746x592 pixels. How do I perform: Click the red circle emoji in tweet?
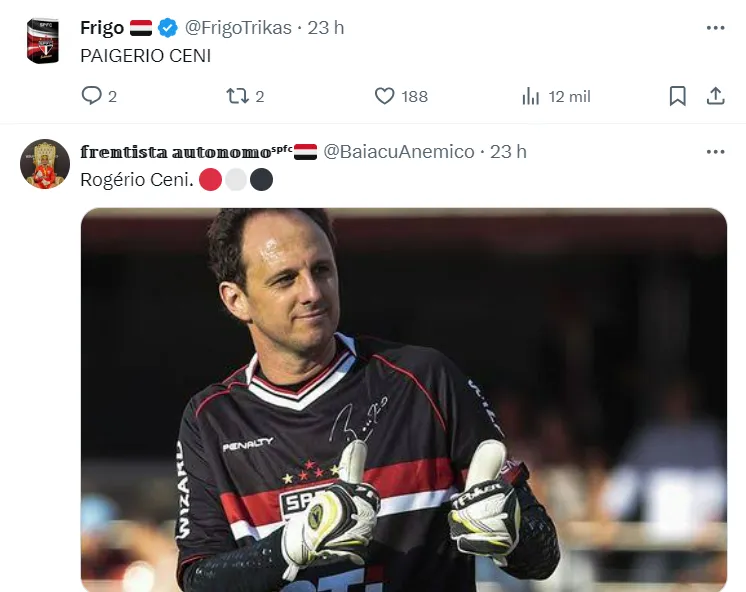pyautogui.click(x=210, y=180)
